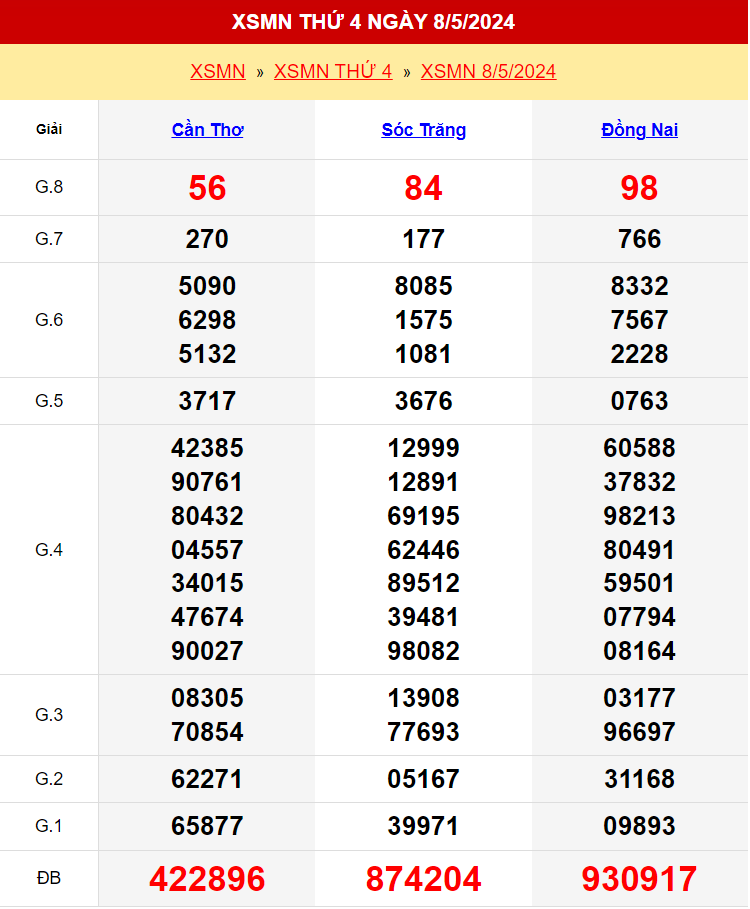Click Đồng Nai G.7 number 766
The width and height of the screenshot is (750, 909).
pyautogui.click(x=640, y=239)
